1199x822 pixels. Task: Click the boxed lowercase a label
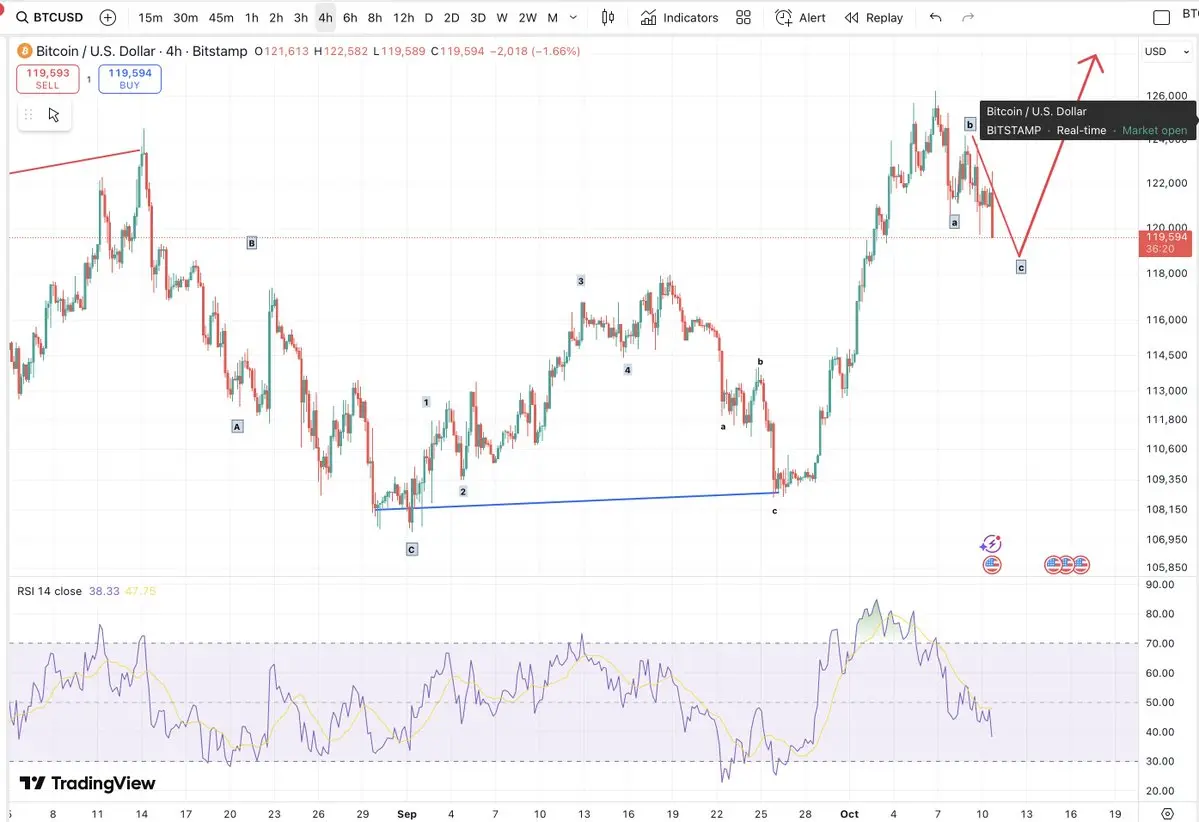pyautogui.click(x=954, y=223)
